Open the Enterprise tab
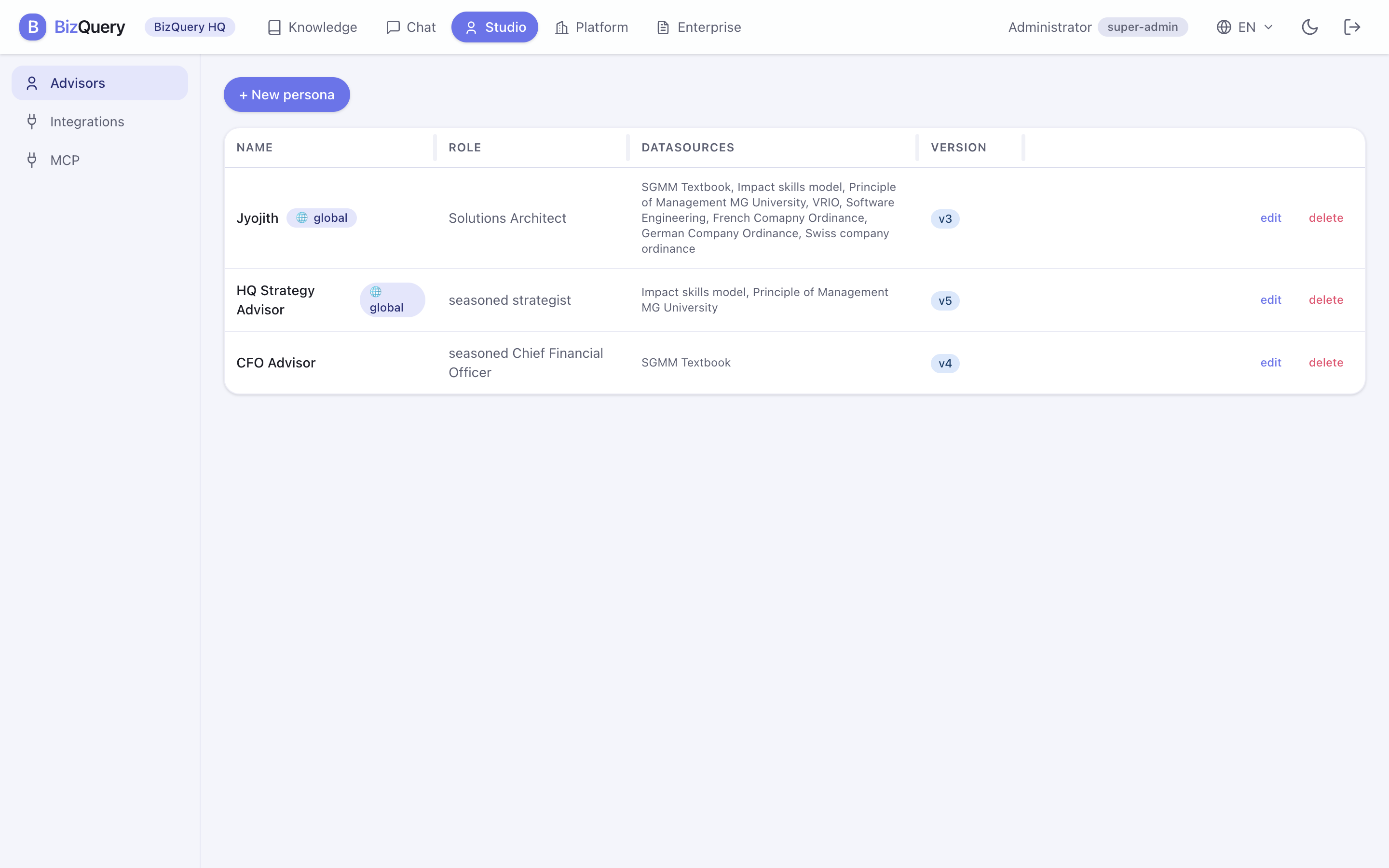This screenshot has height=868, width=1389. [698, 27]
